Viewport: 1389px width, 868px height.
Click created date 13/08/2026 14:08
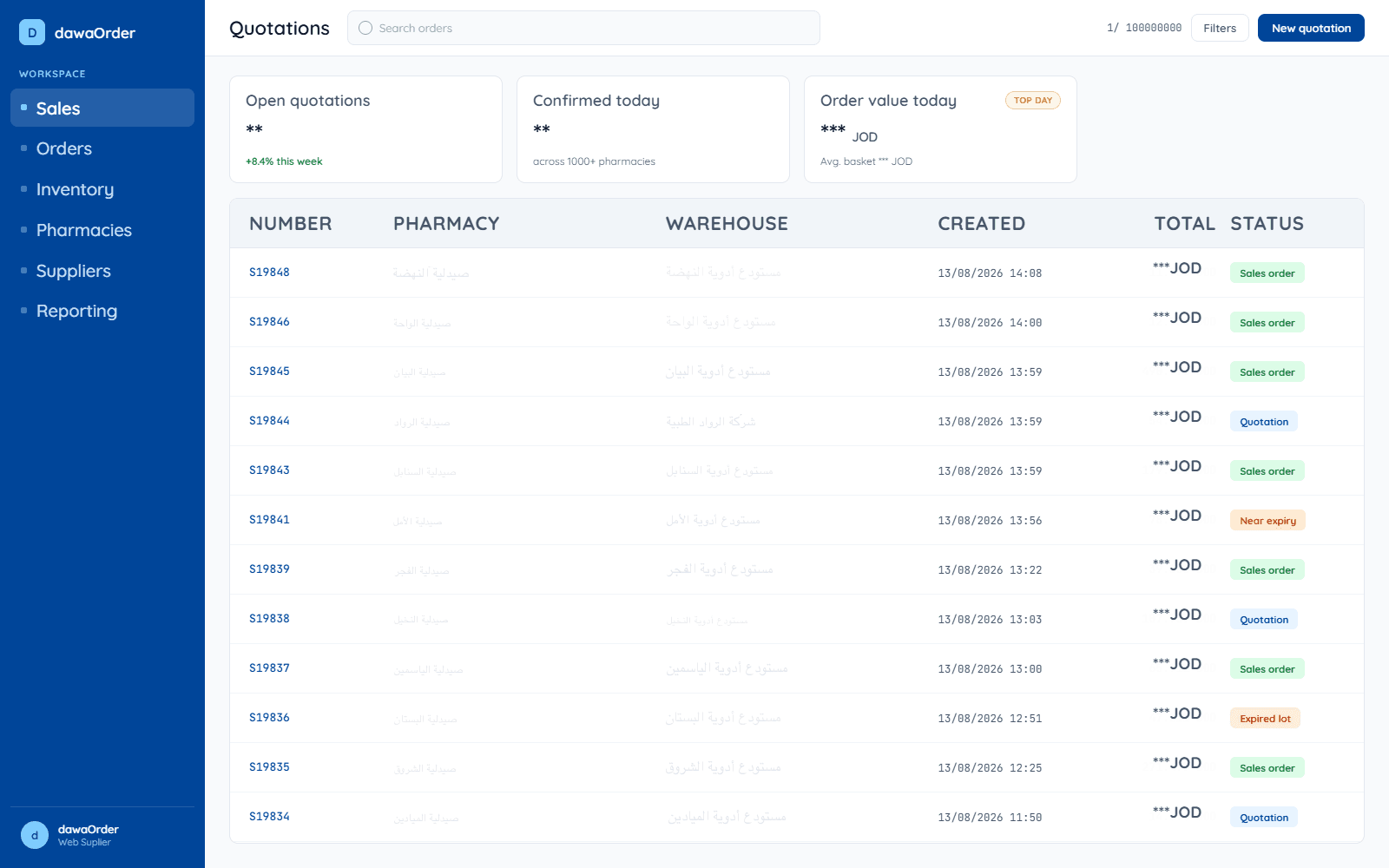coord(990,273)
